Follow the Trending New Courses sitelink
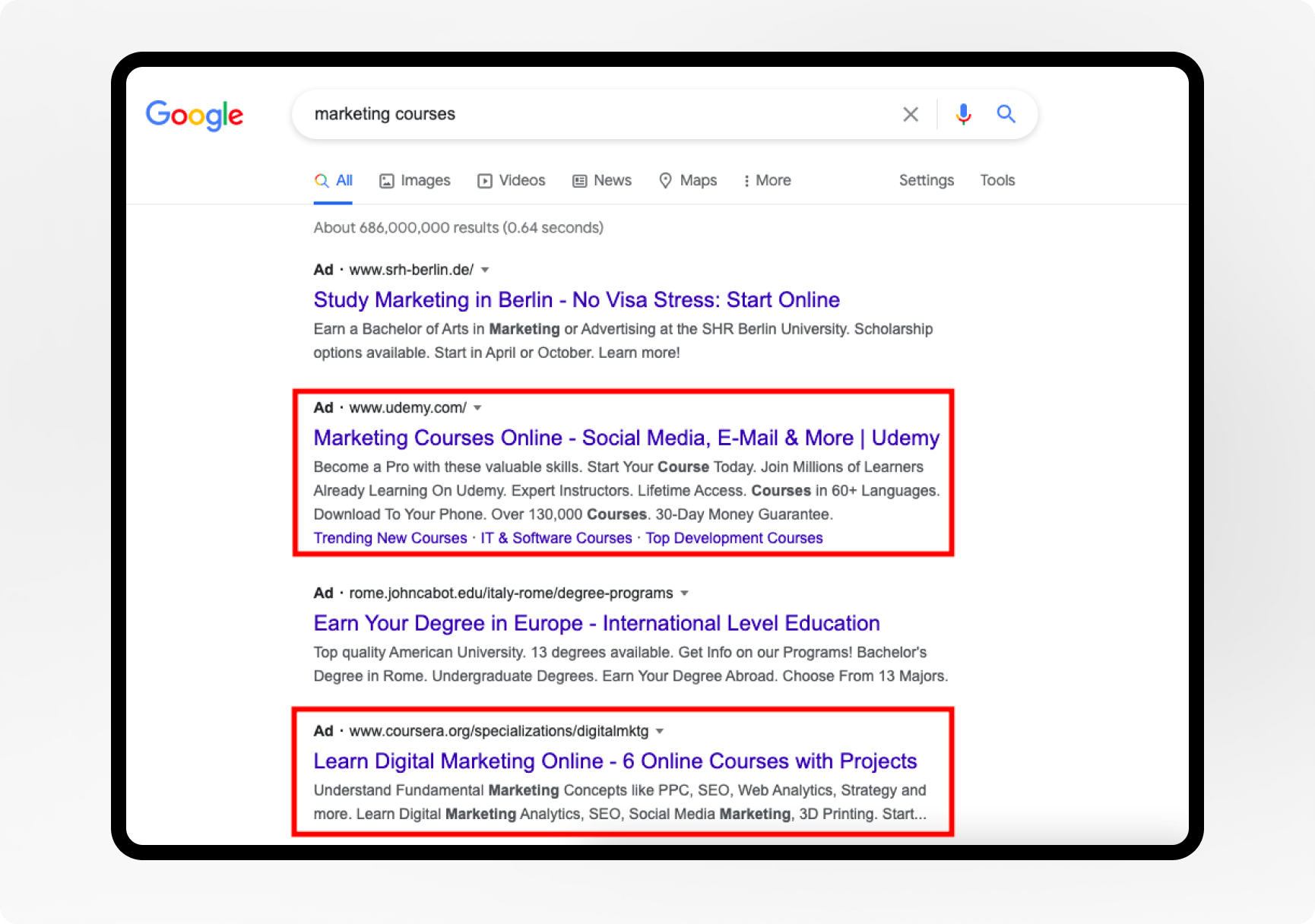 click(390, 538)
